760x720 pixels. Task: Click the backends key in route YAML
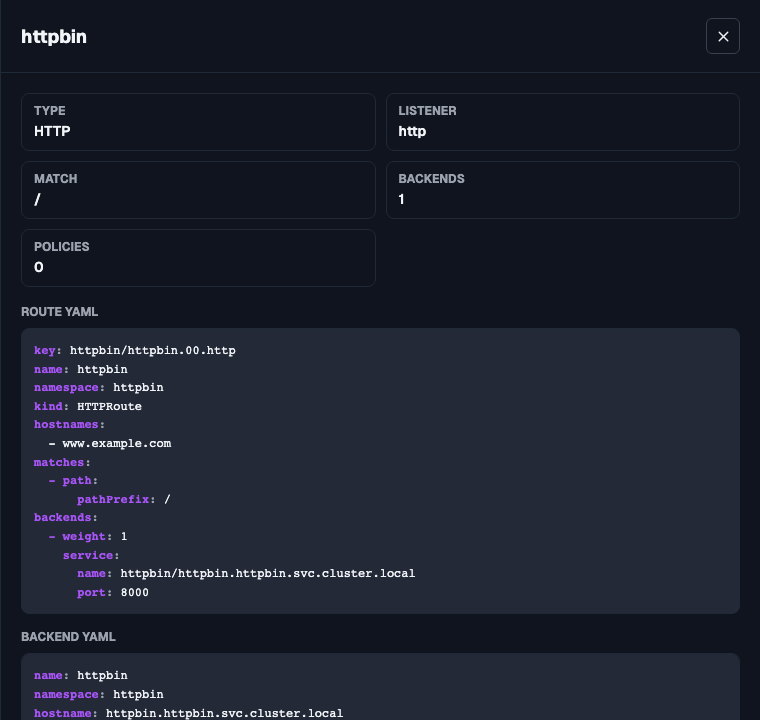(65, 518)
